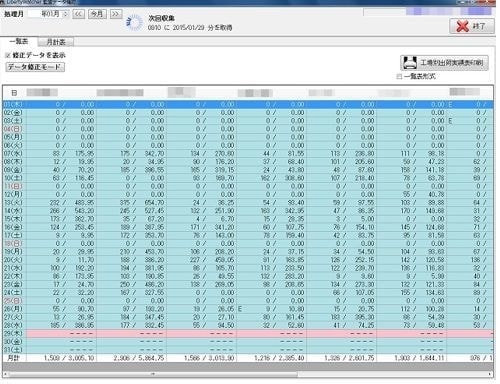This screenshot has height=384, width=500.
Task: Jump to current month 今月 button
Action: [97, 14]
